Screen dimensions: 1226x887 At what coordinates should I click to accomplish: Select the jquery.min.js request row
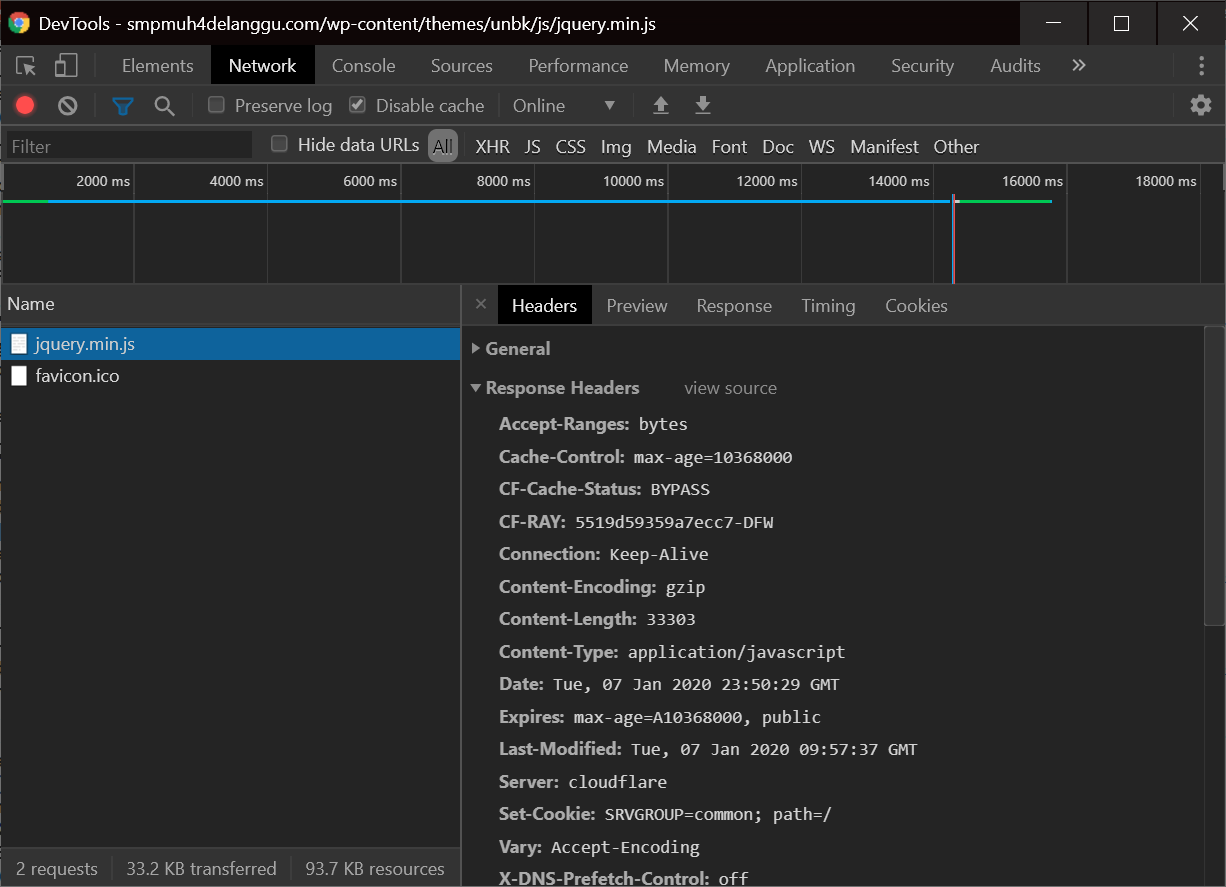(x=230, y=344)
